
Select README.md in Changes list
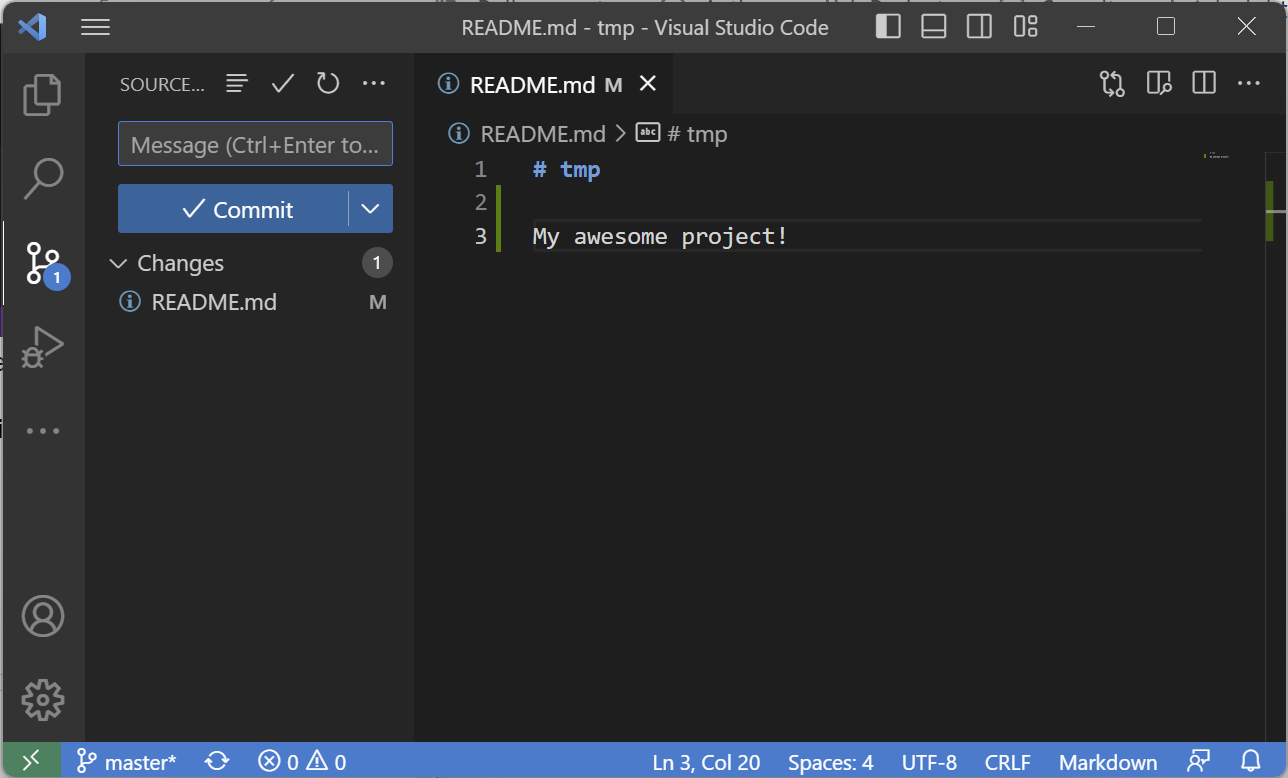point(214,302)
